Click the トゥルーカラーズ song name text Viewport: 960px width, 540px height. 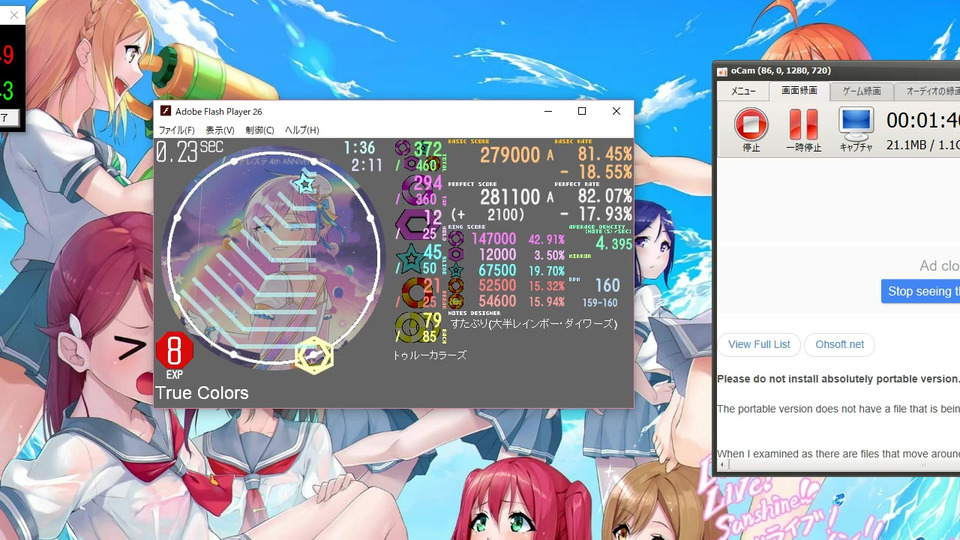[429, 355]
